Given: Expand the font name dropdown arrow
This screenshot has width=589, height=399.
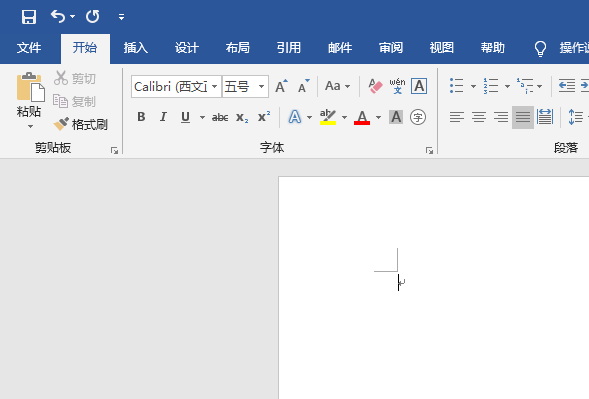Looking at the screenshot, I should [x=214, y=87].
